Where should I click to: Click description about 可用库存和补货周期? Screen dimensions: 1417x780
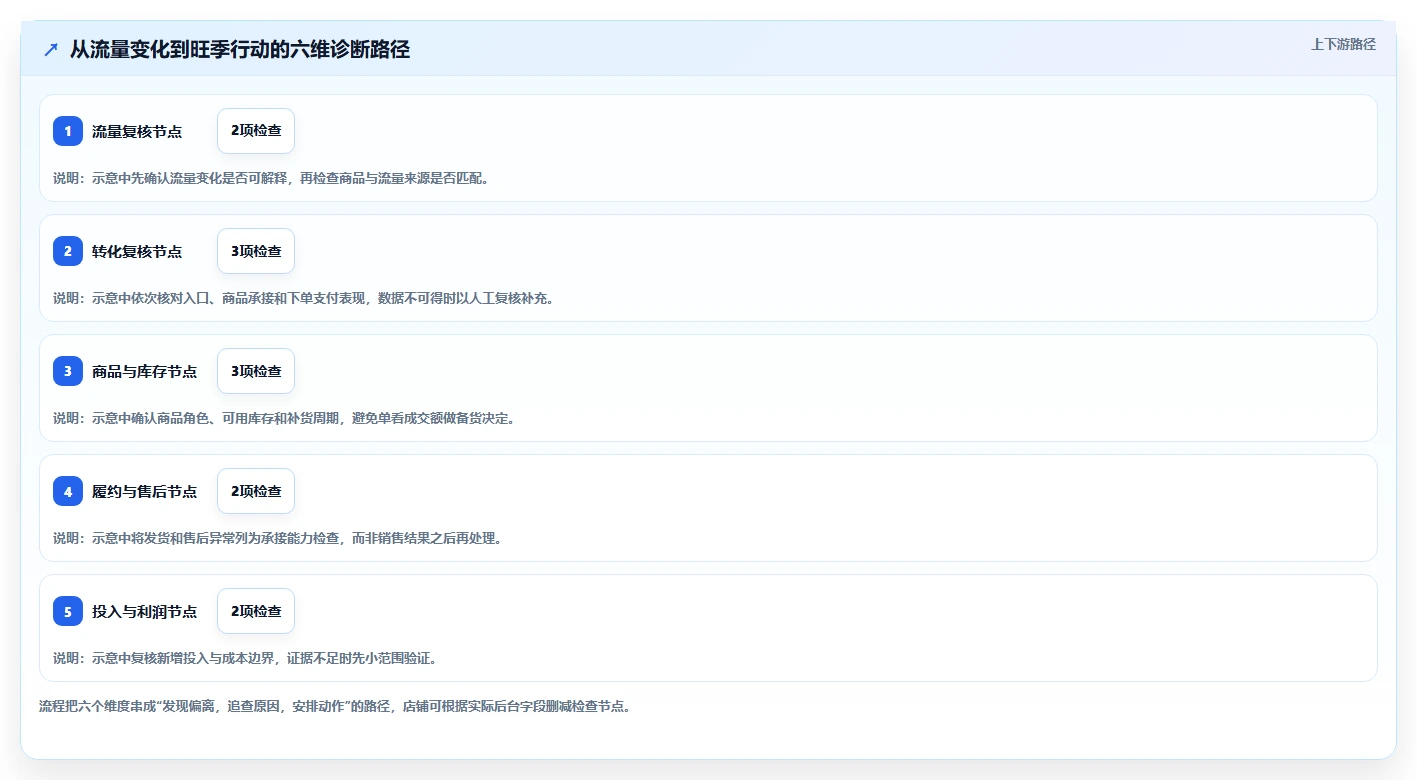point(284,418)
